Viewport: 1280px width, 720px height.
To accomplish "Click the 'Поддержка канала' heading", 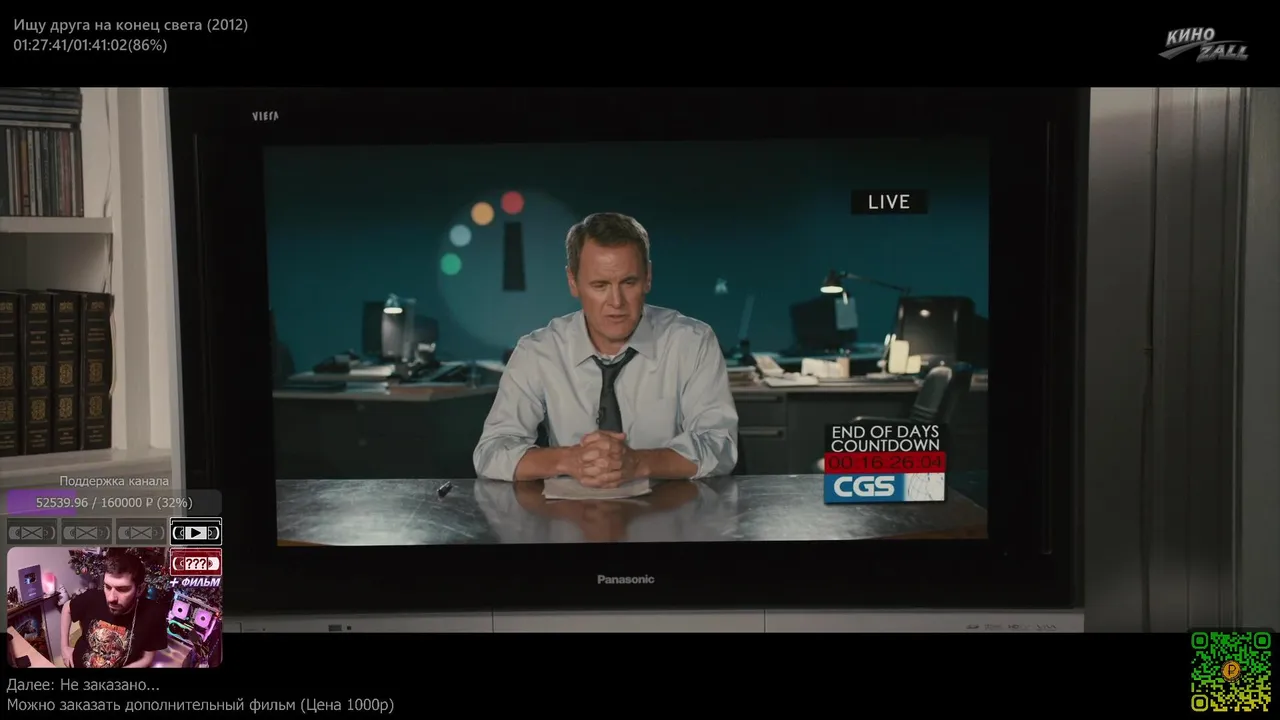I will pos(114,481).
